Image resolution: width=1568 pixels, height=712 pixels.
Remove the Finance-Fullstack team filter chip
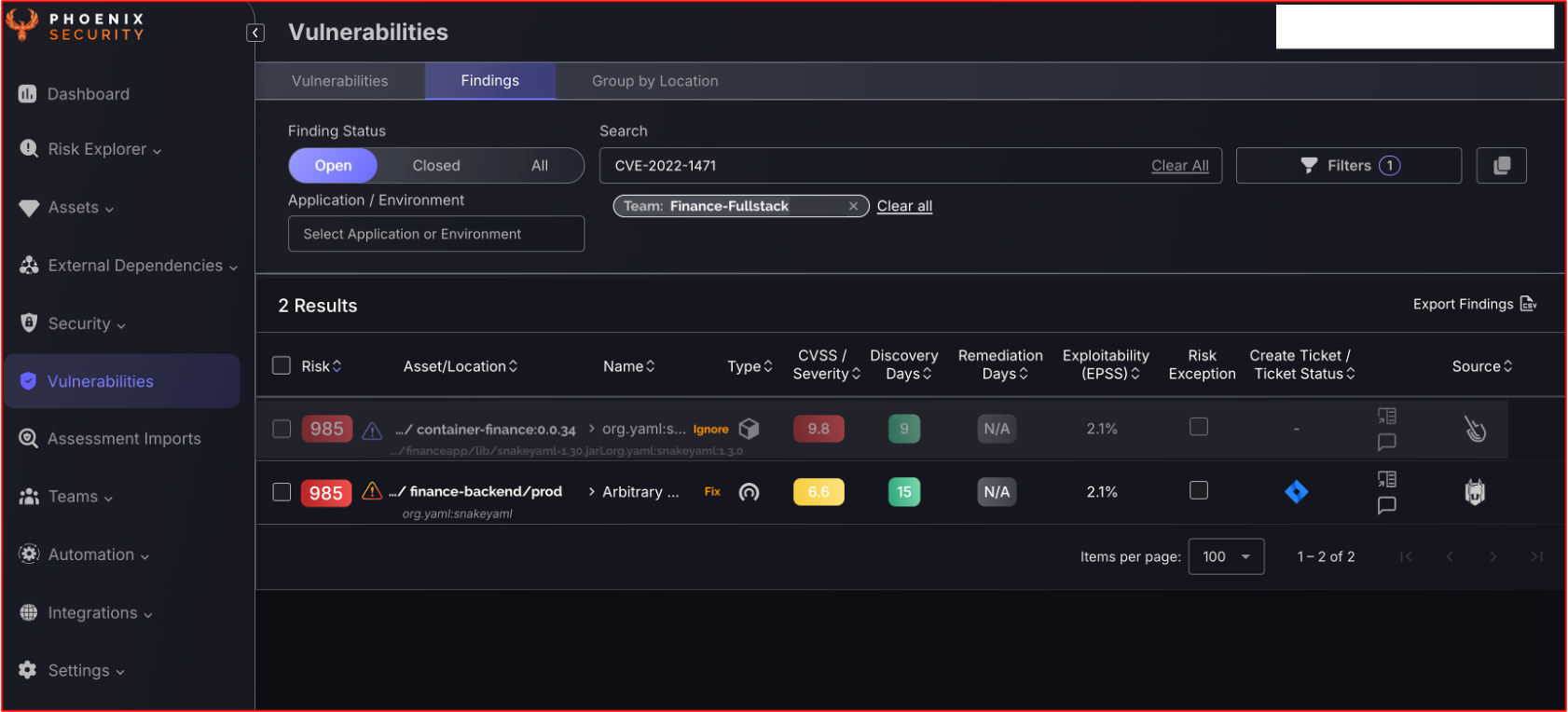click(x=853, y=206)
